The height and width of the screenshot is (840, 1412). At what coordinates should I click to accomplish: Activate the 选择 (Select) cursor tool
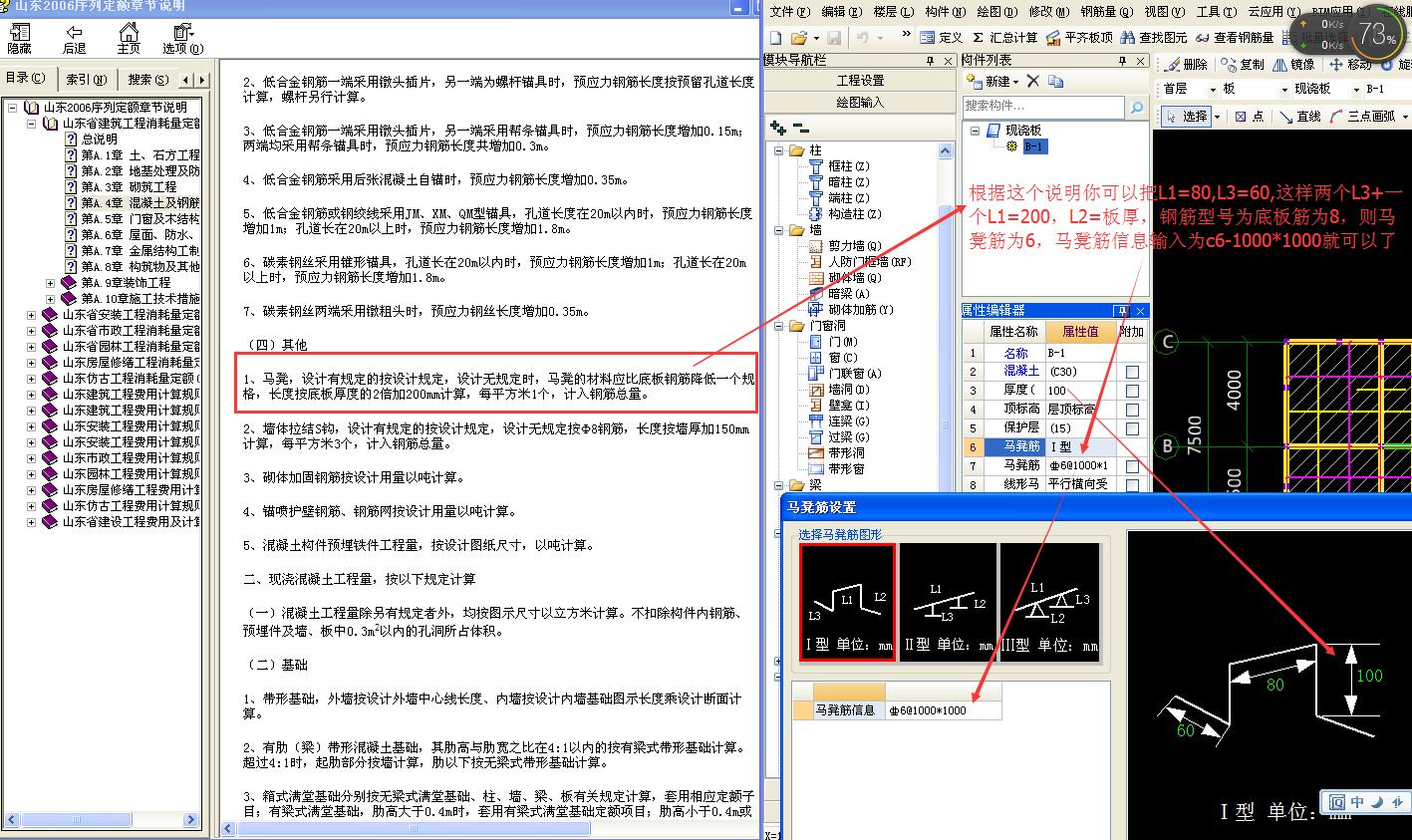pos(1187,117)
